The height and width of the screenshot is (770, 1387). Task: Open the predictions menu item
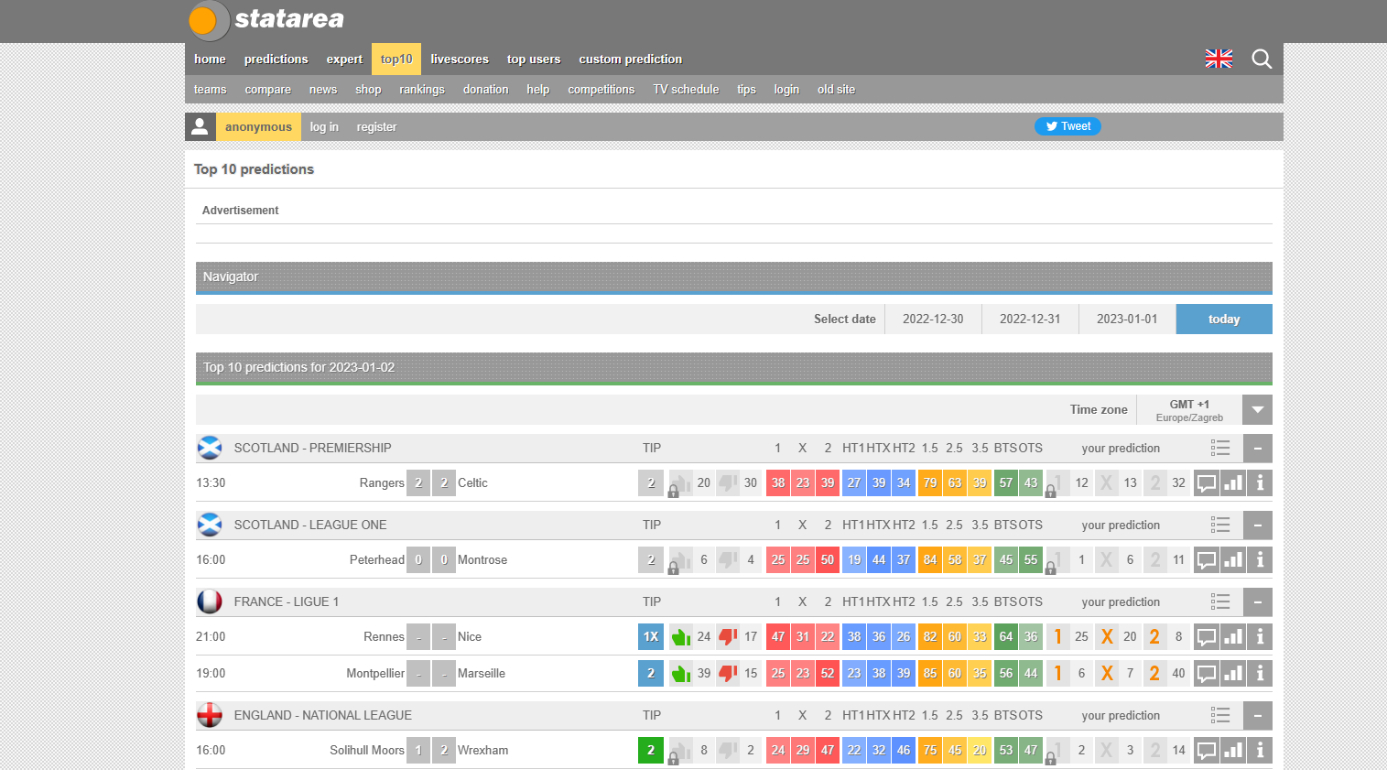[276, 59]
